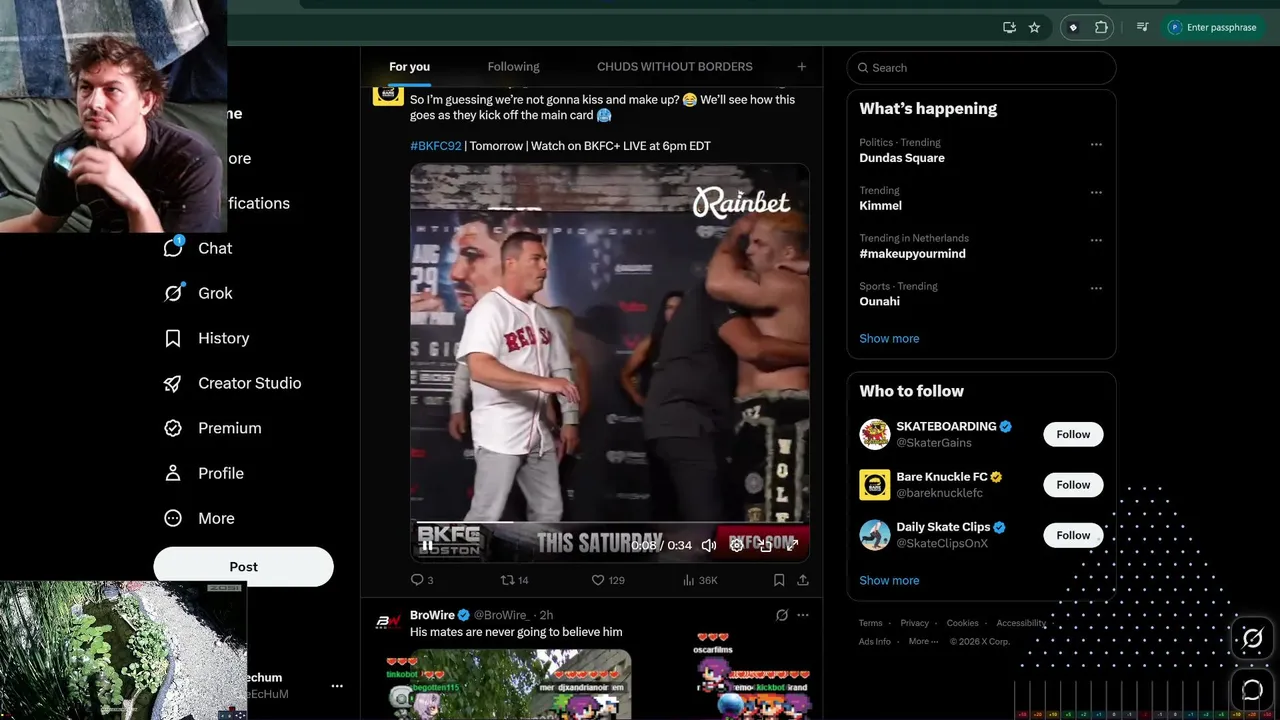Screen dimensions: 1280x720
Task: Open the Kimmel trending topic
Action: pyautogui.click(x=880, y=206)
